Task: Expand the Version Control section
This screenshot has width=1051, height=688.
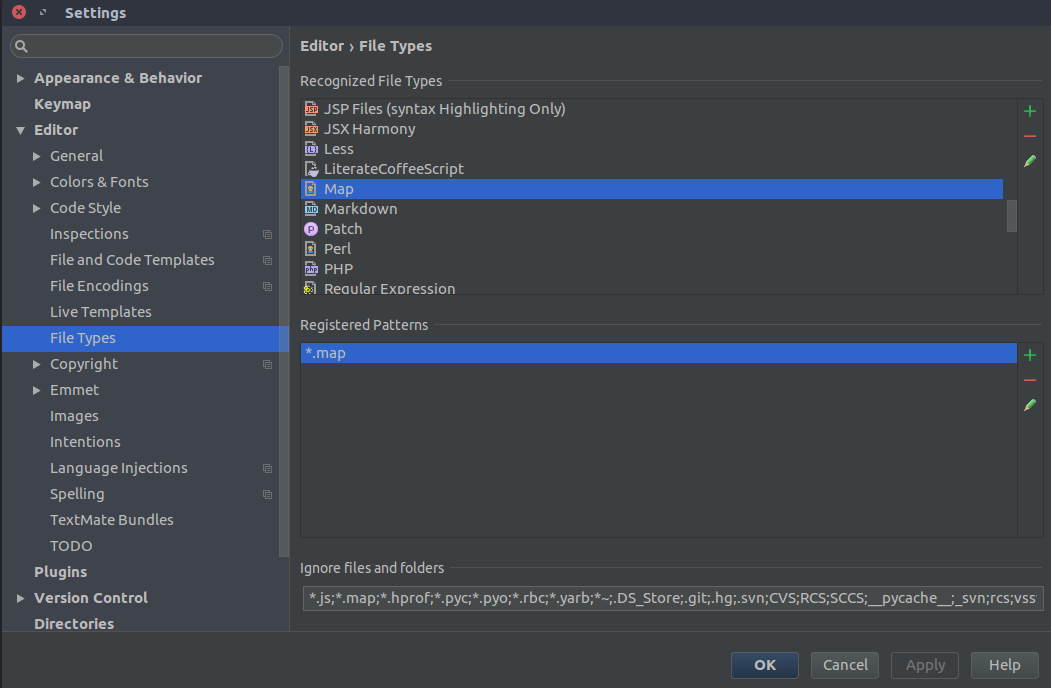Action: [20, 598]
